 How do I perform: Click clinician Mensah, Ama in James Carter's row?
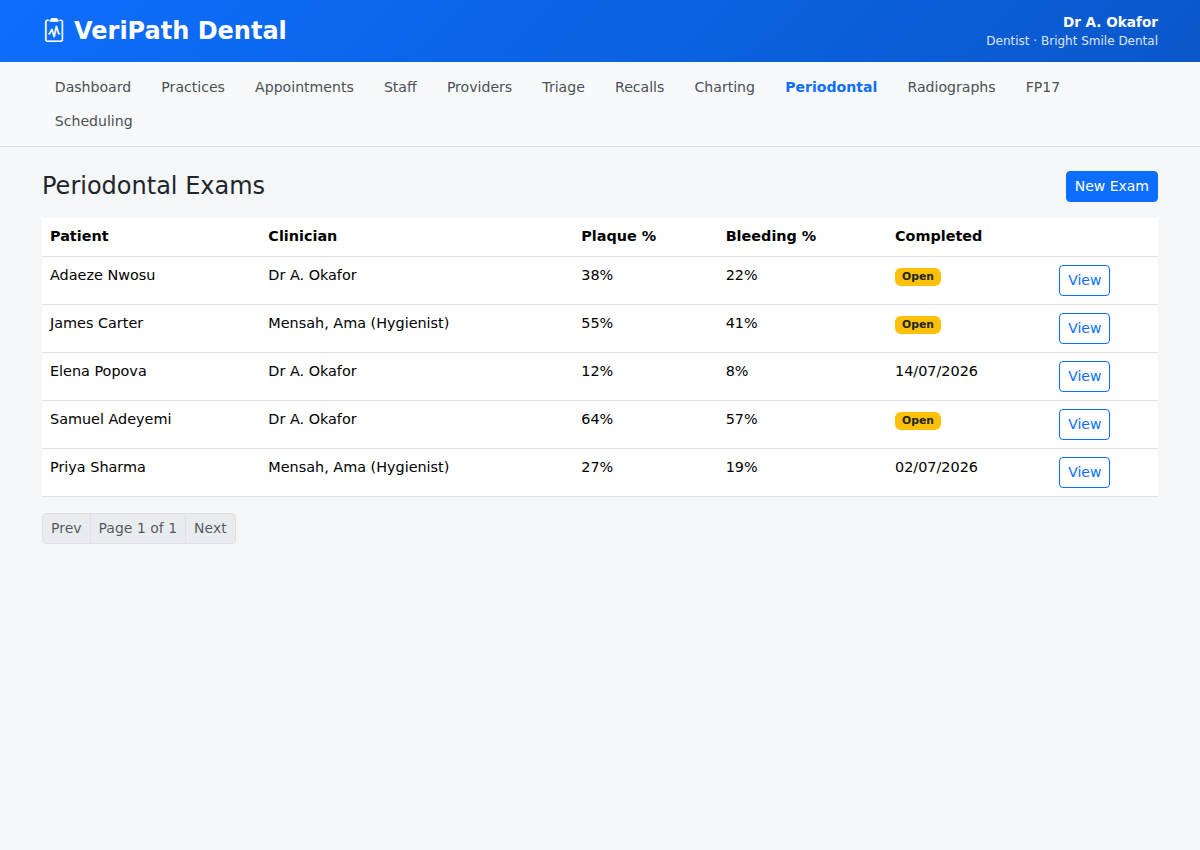click(x=358, y=323)
